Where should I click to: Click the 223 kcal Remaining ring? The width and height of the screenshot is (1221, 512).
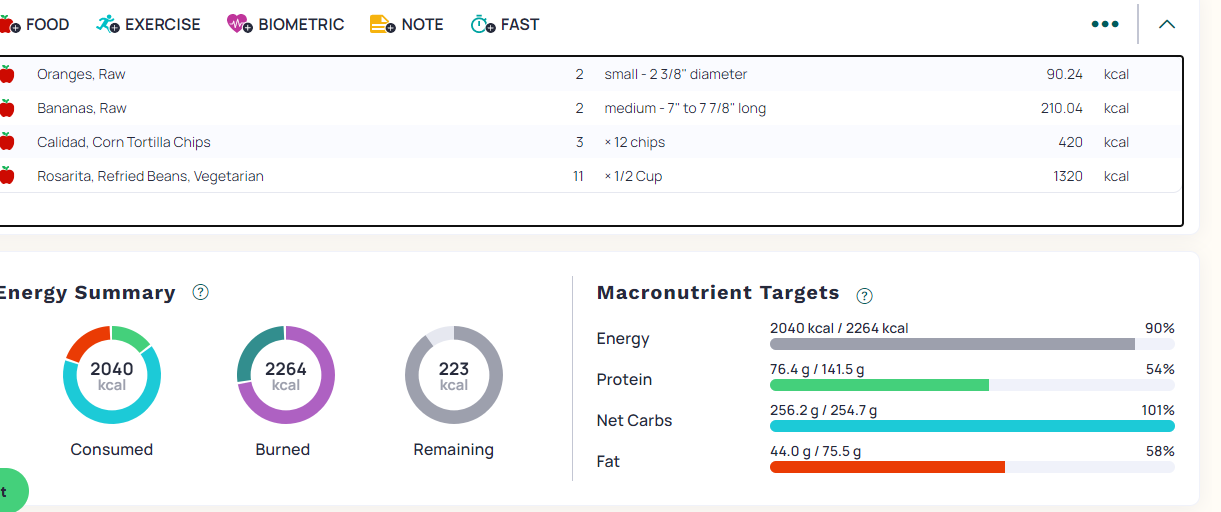[x=454, y=375]
